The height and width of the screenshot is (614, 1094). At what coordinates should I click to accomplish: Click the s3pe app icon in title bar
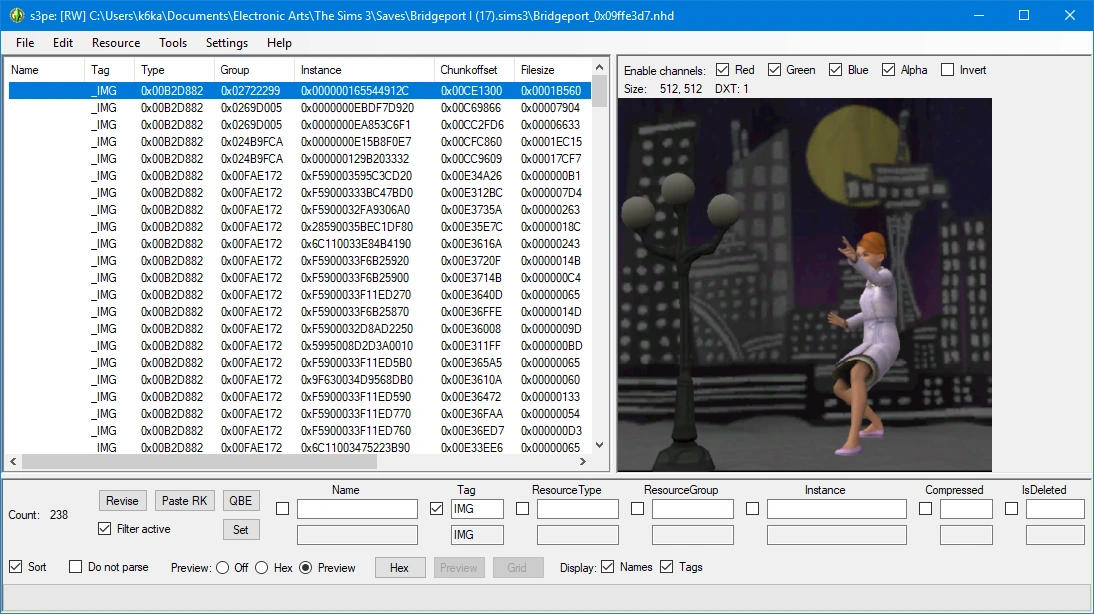coord(17,15)
